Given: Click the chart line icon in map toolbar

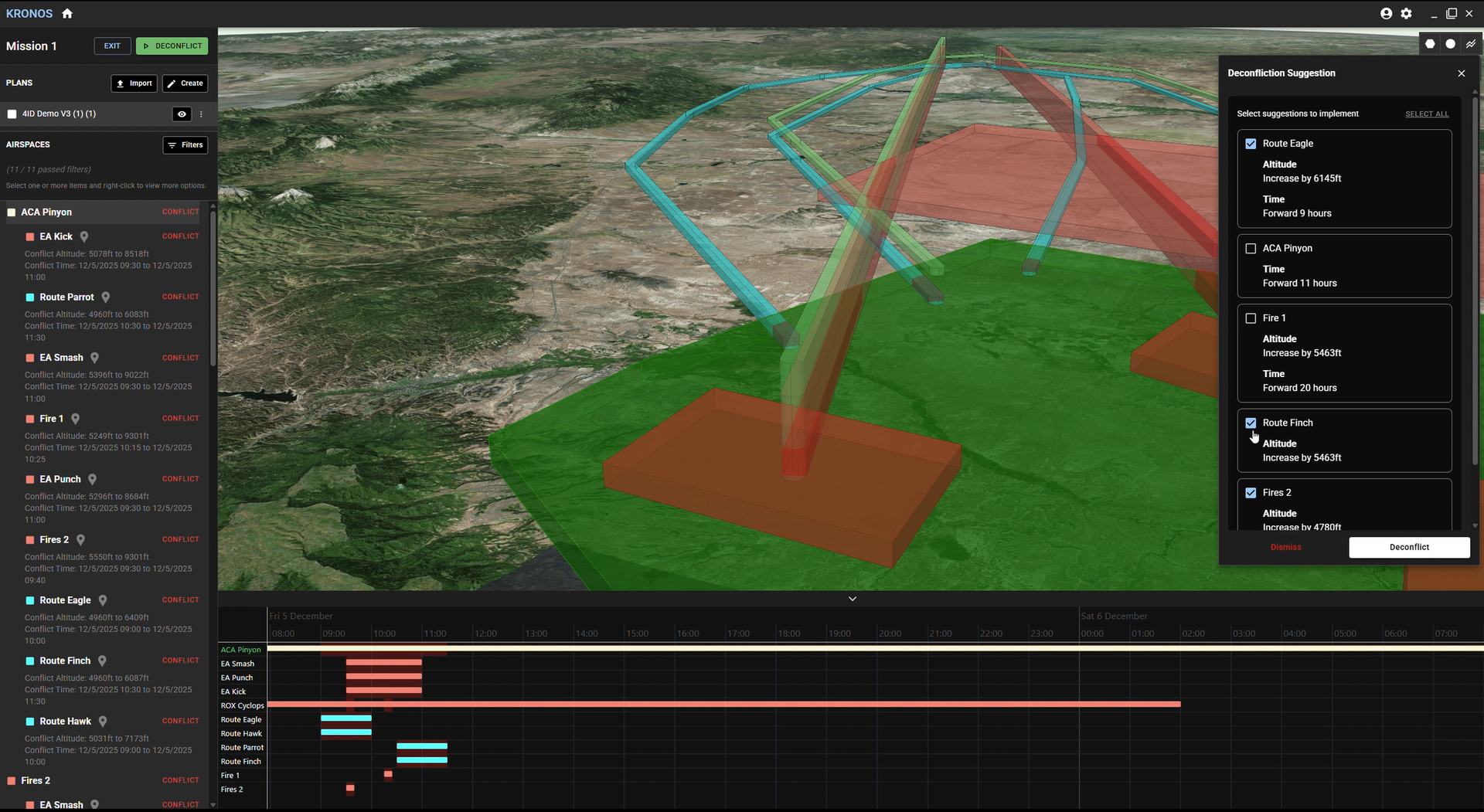Looking at the screenshot, I should (1471, 44).
